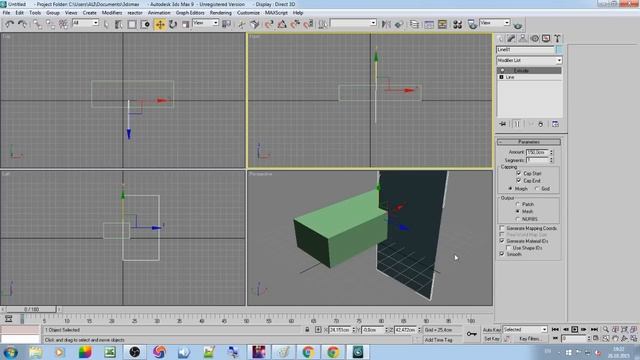
Task: Activate the Select and Rotate tool
Action: (x=173, y=24)
